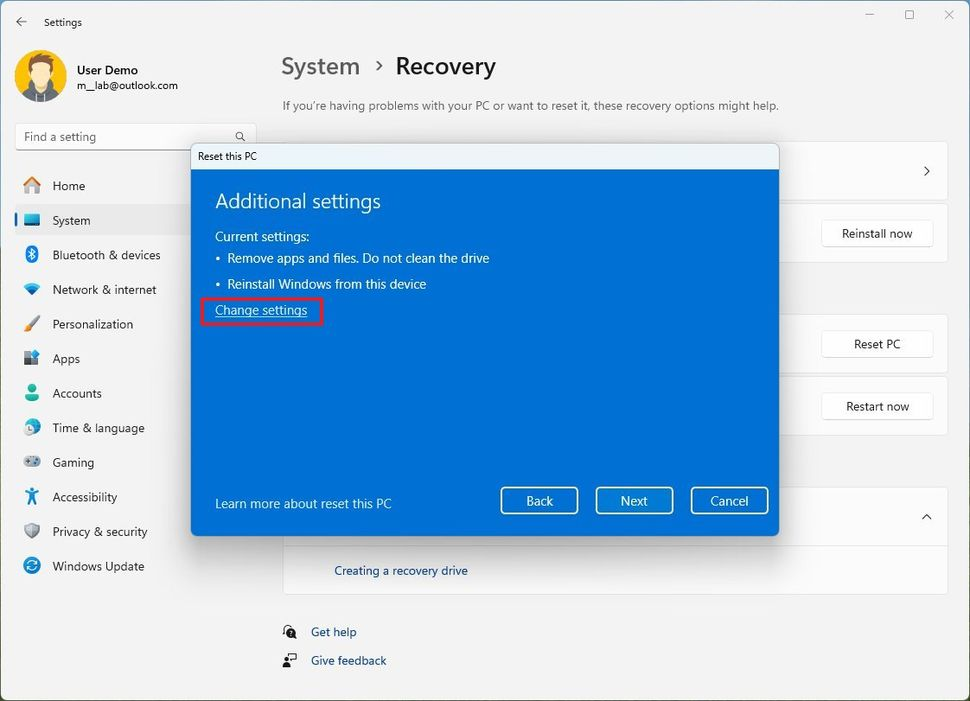Click the Find a setting search box
The height and width of the screenshot is (701, 970).
tap(125, 137)
